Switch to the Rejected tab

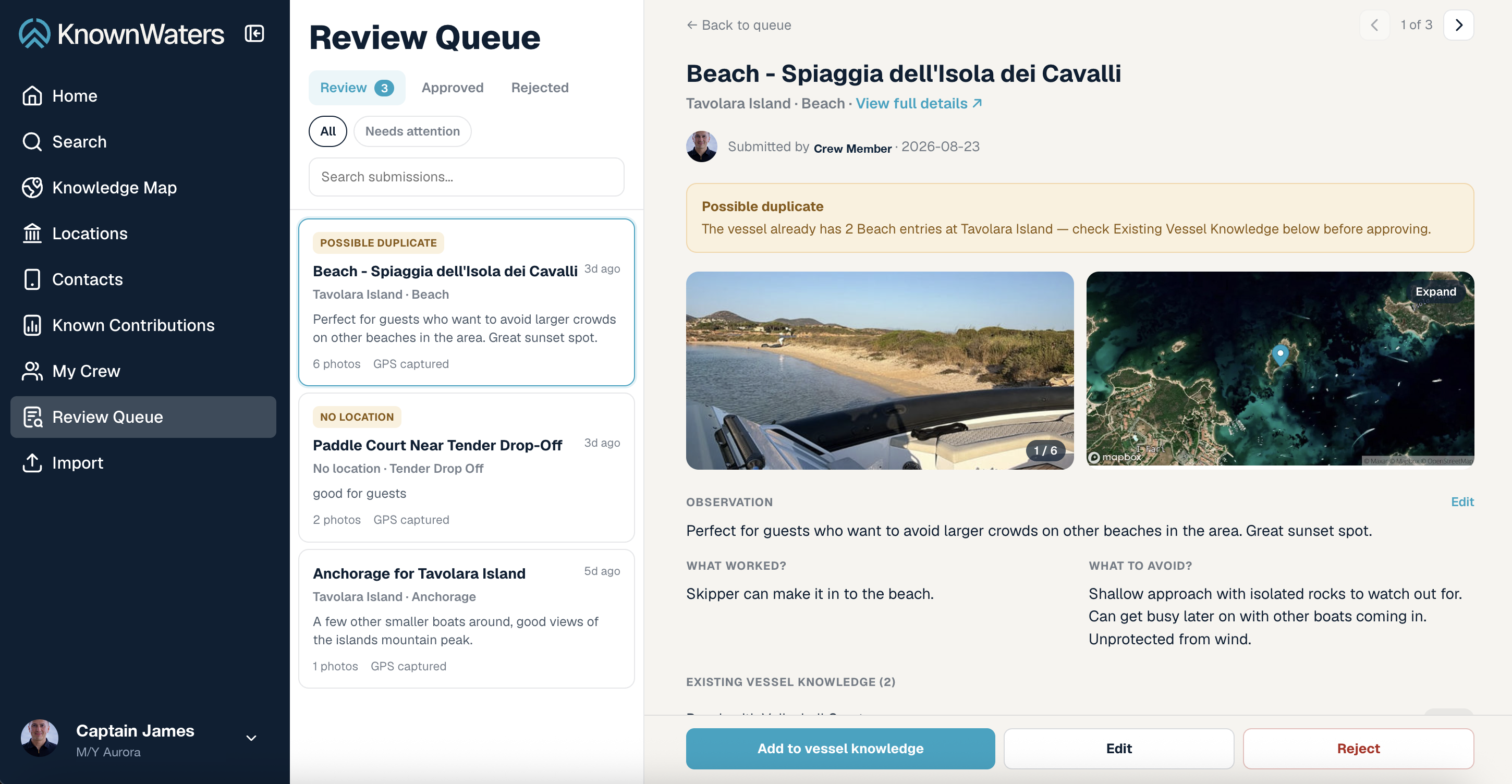tap(540, 88)
